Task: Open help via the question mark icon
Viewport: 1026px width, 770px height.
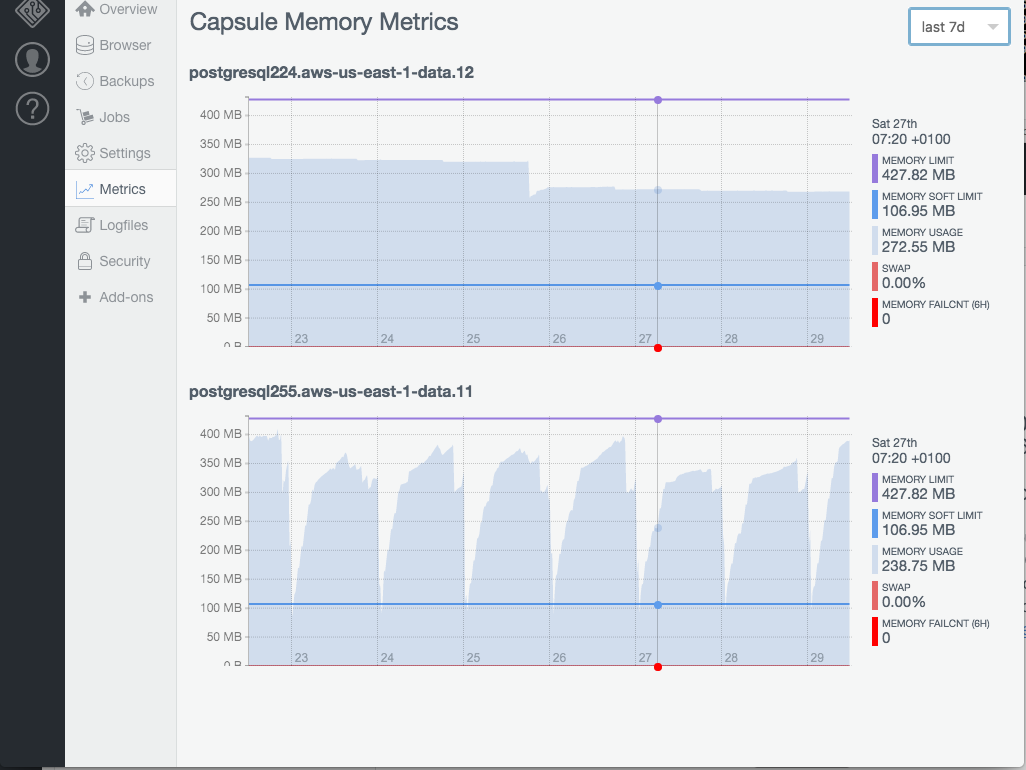Action: pos(31,108)
